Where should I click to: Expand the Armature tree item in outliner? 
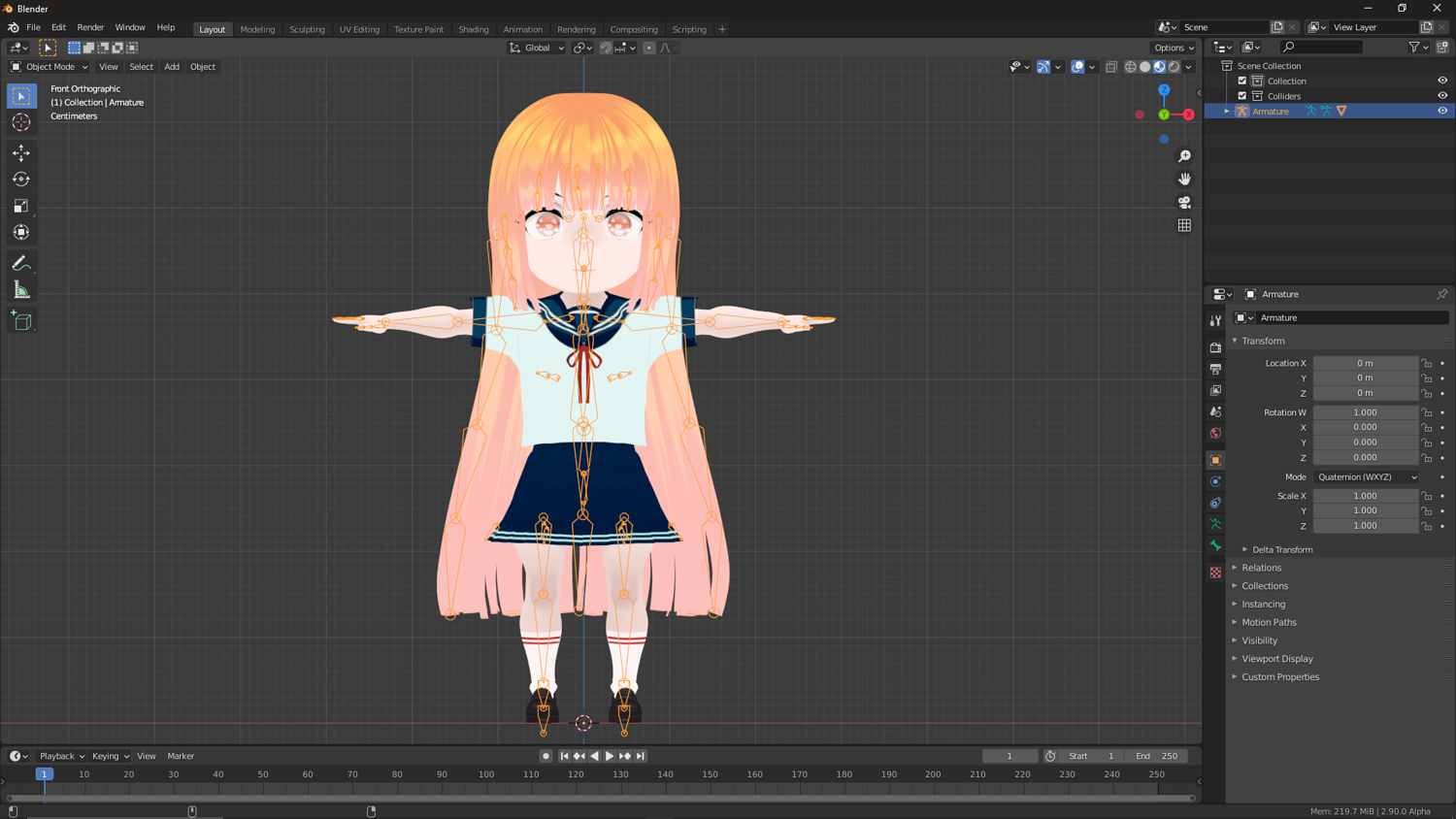tap(1227, 112)
